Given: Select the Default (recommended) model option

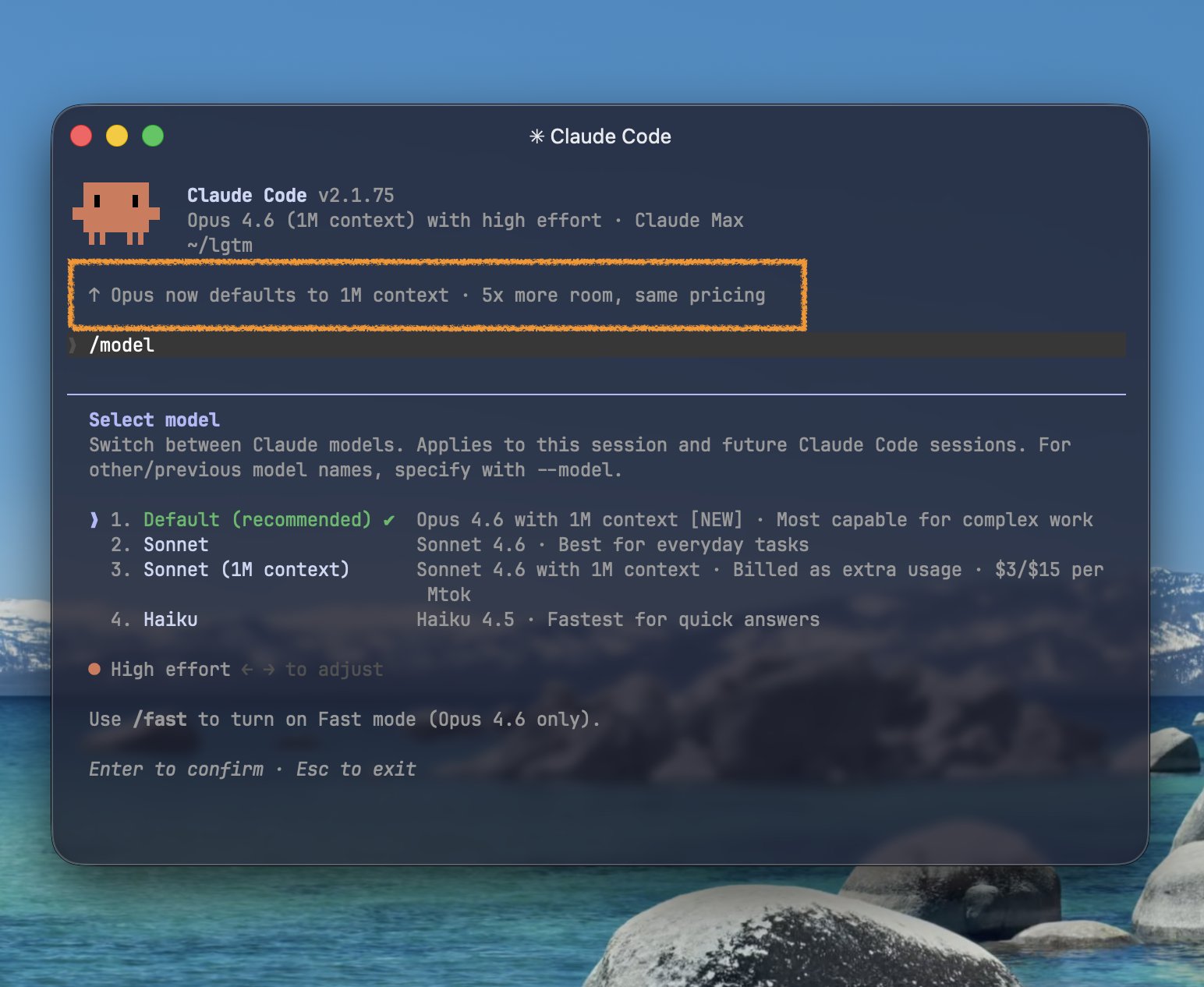Looking at the screenshot, I should (x=257, y=520).
